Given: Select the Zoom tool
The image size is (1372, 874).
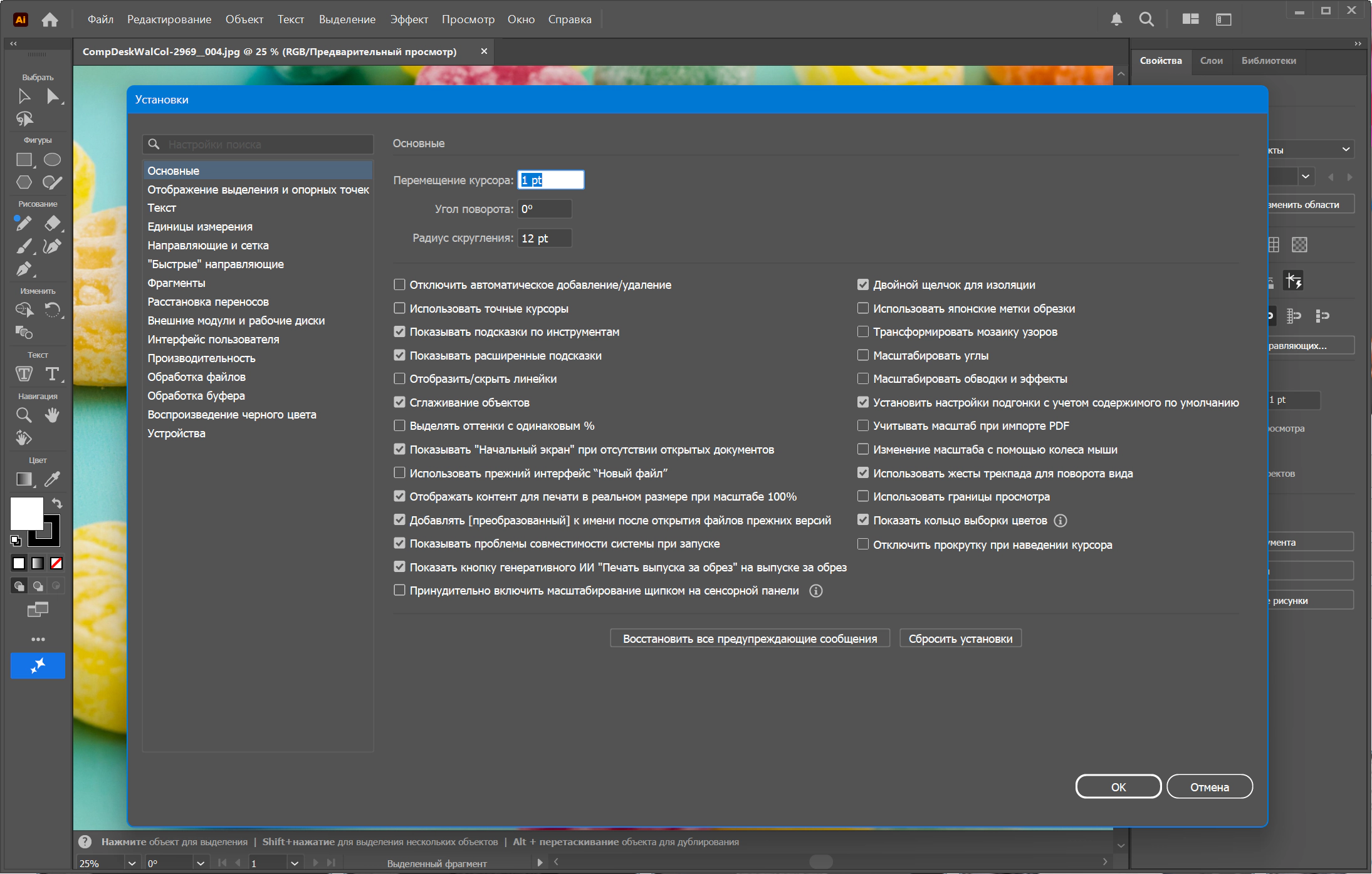Looking at the screenshot, I should tap(24, 415).
